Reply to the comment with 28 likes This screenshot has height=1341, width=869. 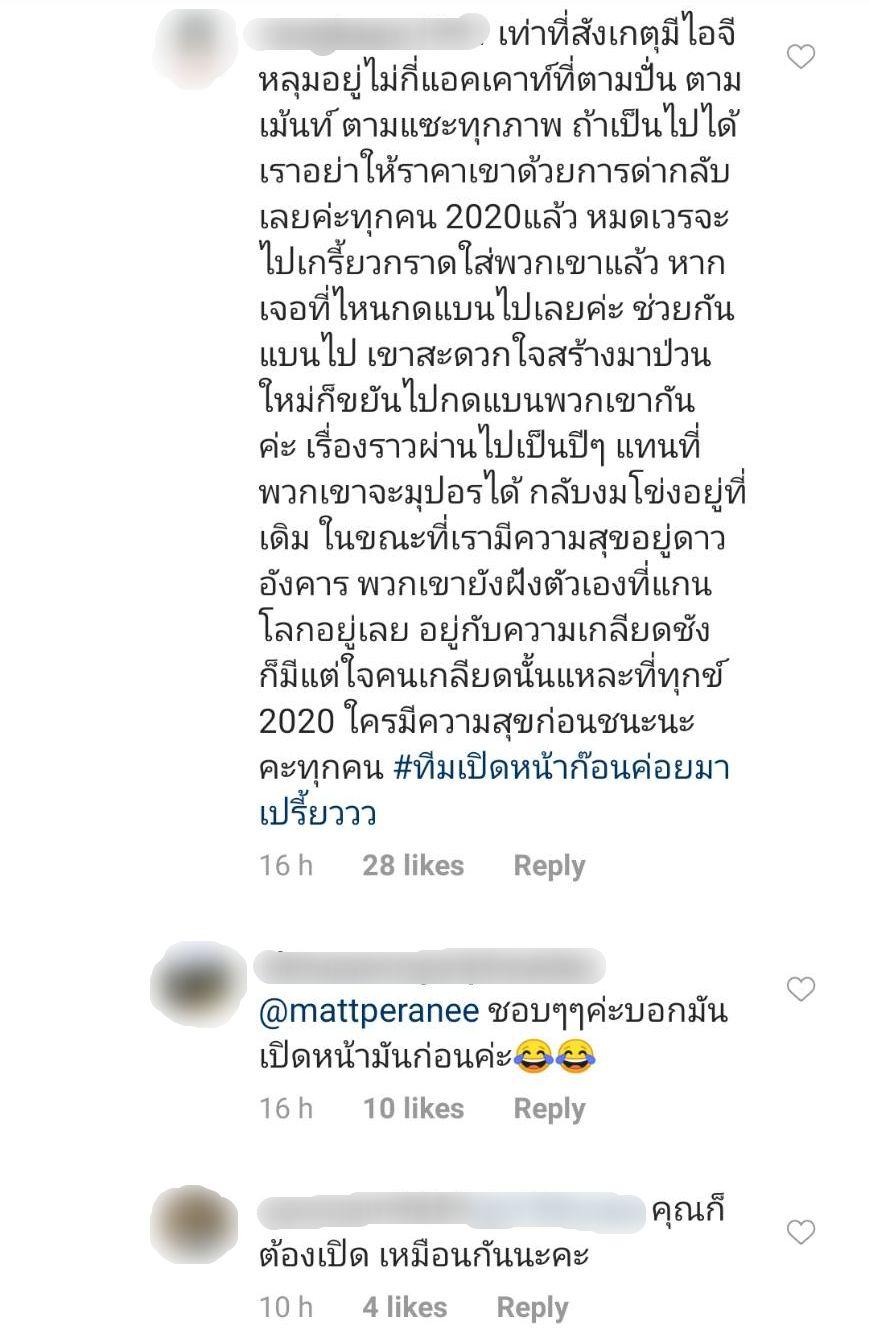click(549, 866)
